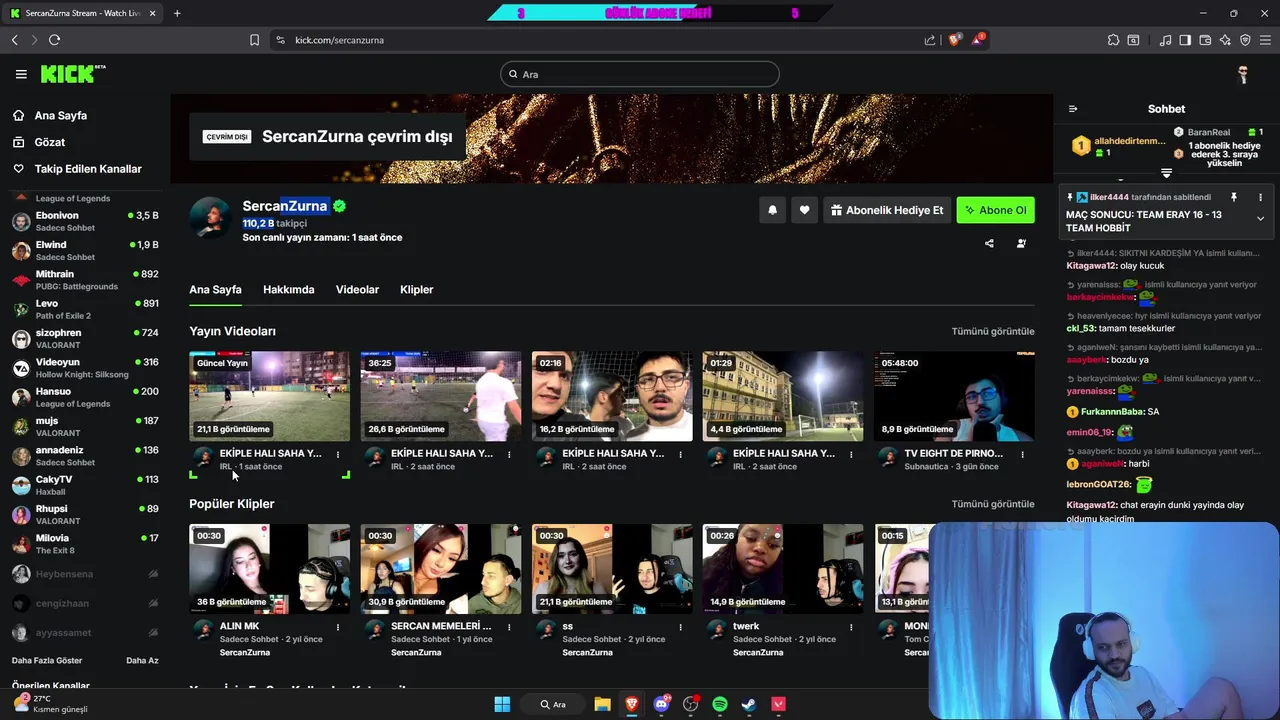This screenshot has width=1280, height=720.
Task: Open the user profile avatar menu
Action: coord(1243,74)
